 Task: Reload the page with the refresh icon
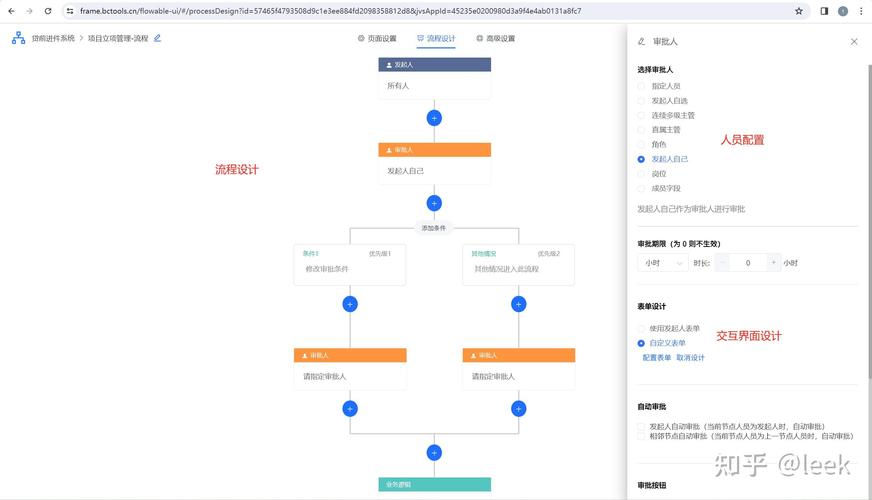(x=48, y=11)
